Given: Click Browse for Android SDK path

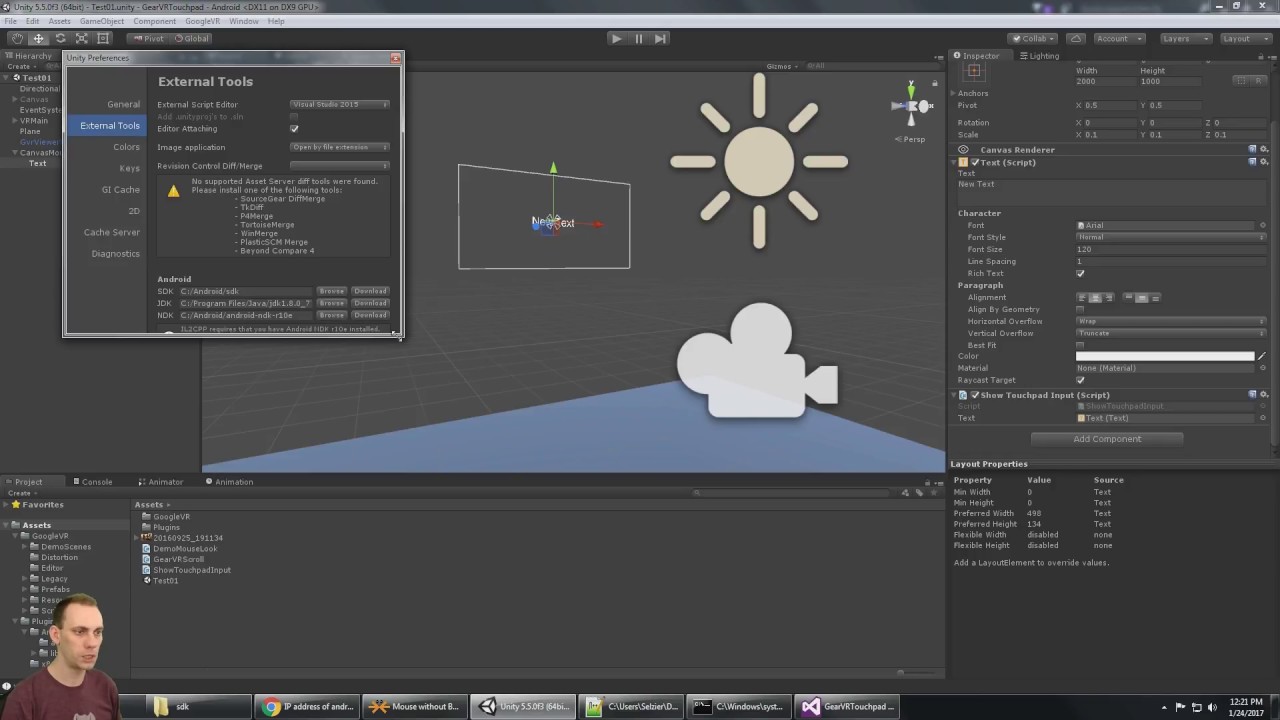Looking at the screenshot, I should tap(331, 291).
